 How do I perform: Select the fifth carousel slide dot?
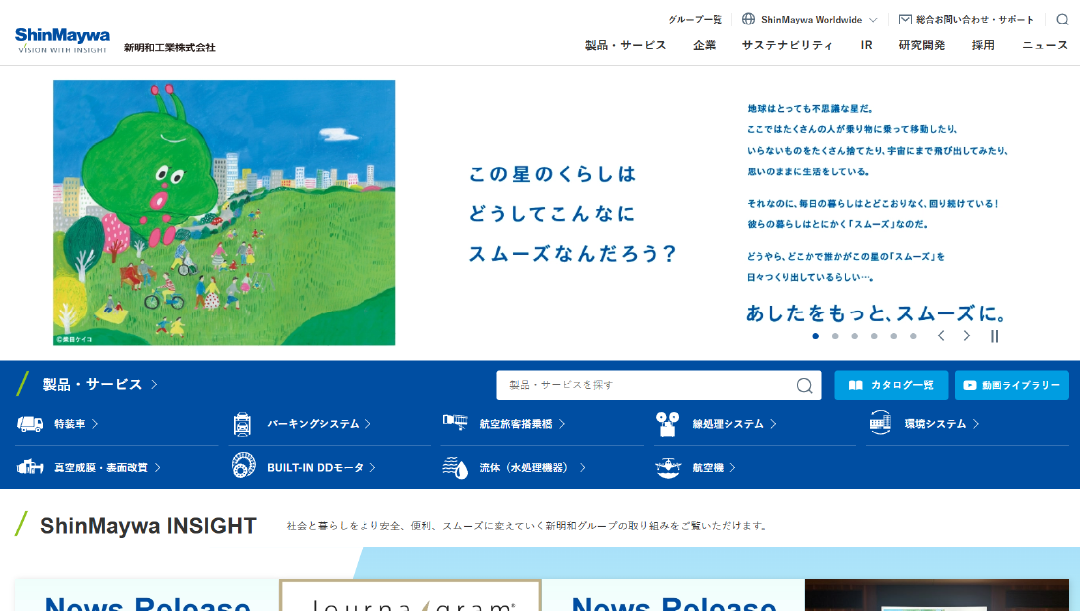[x=893, y=336]
